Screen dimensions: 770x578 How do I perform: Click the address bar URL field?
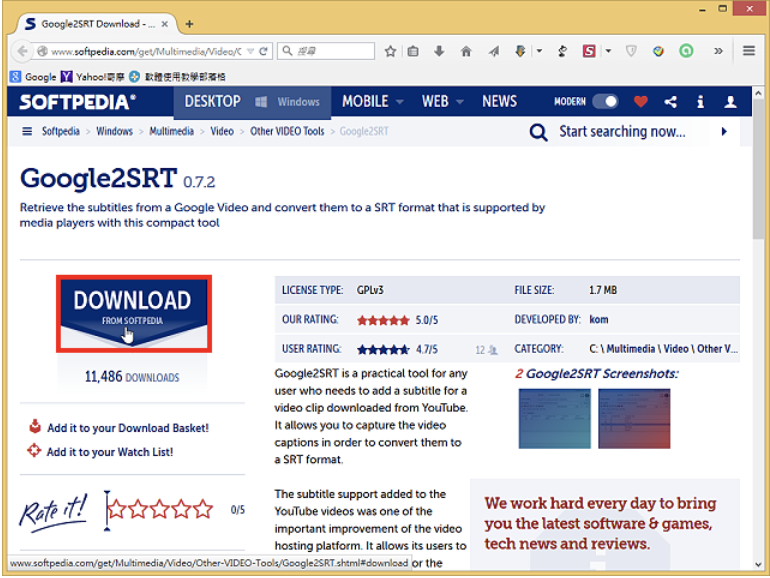(x=146, y=51)
